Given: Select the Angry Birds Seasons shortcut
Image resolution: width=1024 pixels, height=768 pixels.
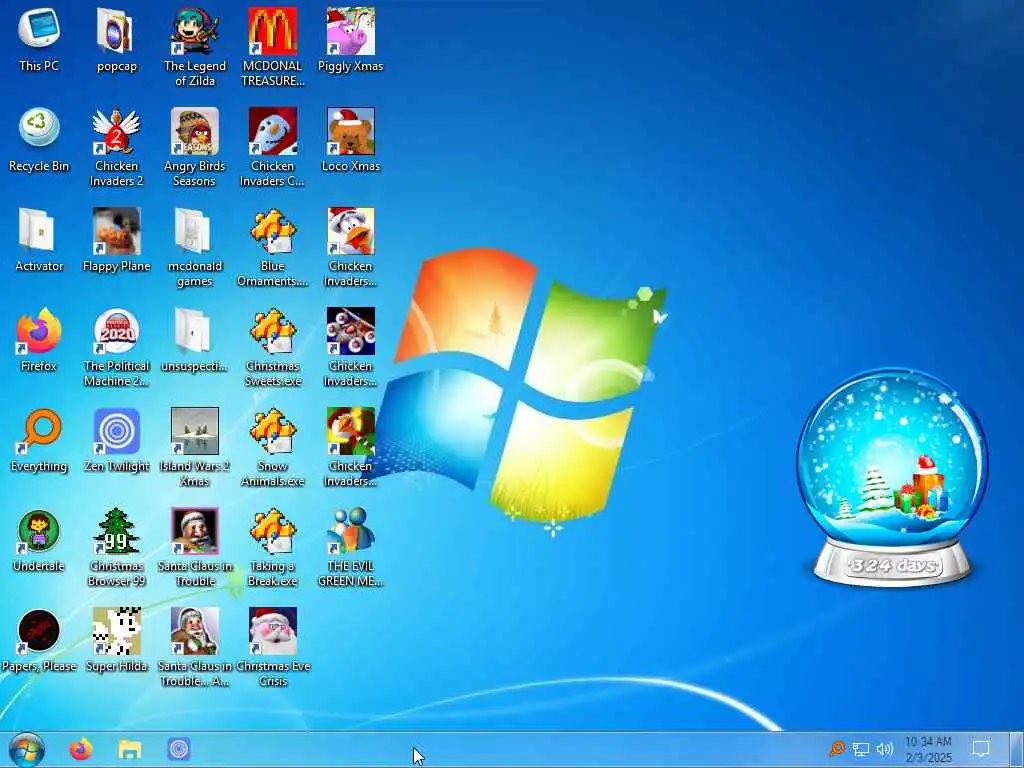Looking at the screenshot, I should point(195,147).
